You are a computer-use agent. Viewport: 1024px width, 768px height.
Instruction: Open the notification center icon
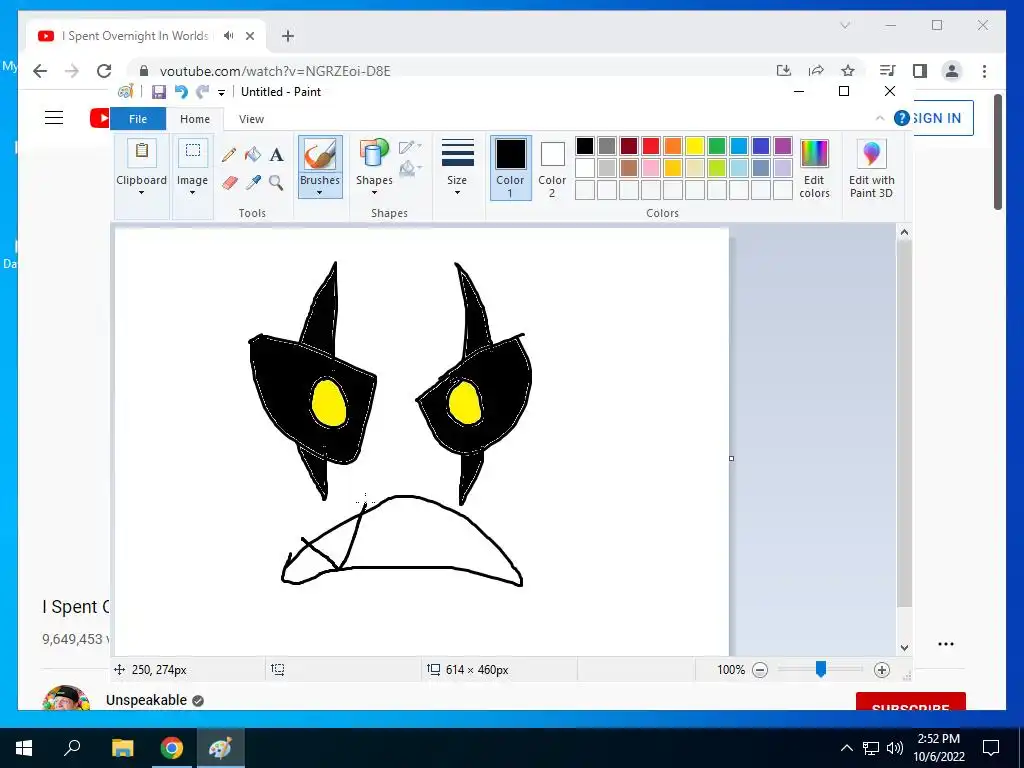coord(991,748)
